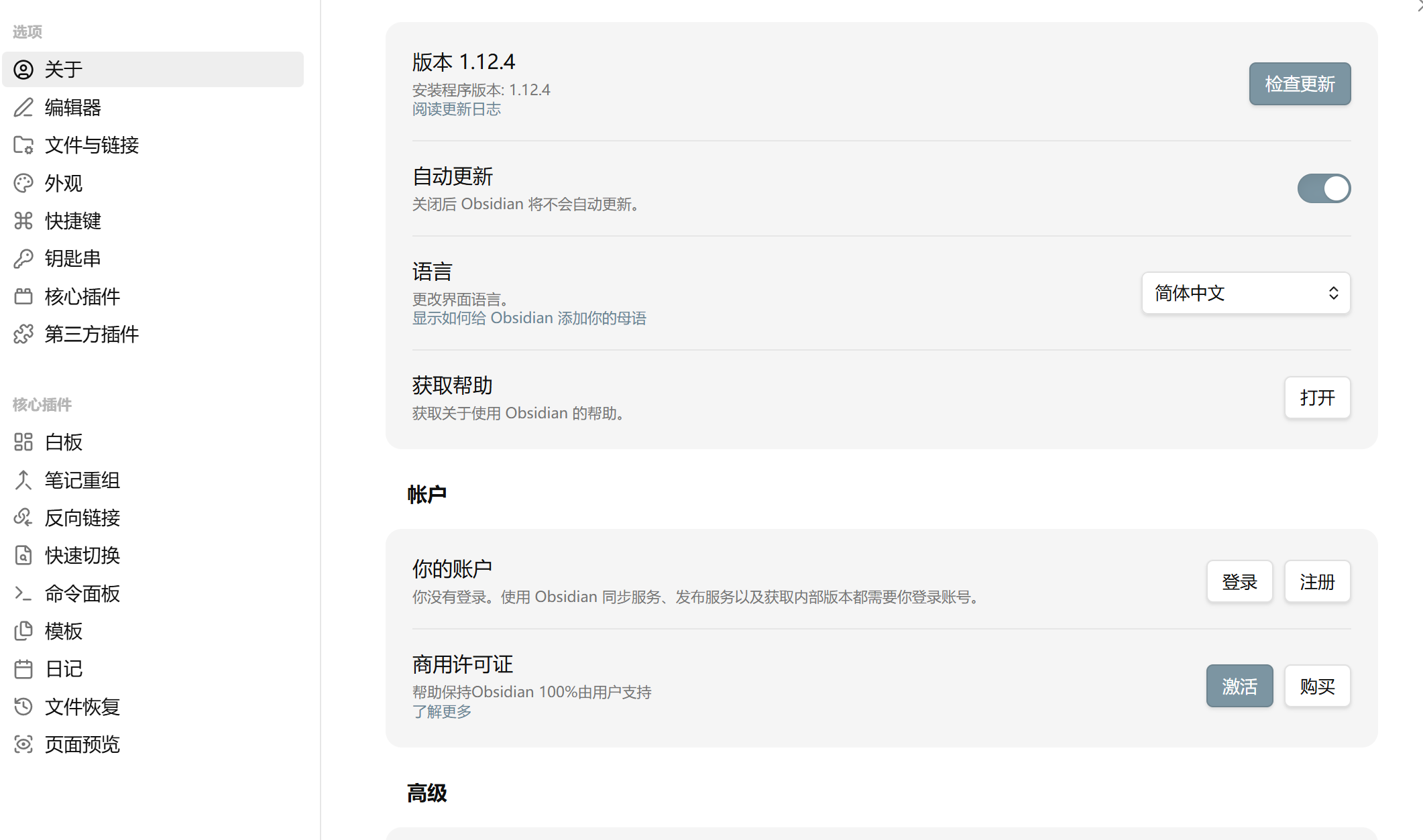The height and width of the screenshot is (840, 1423).
Task: Click the 登录 account button
Action: click(x=1239, y=582)
